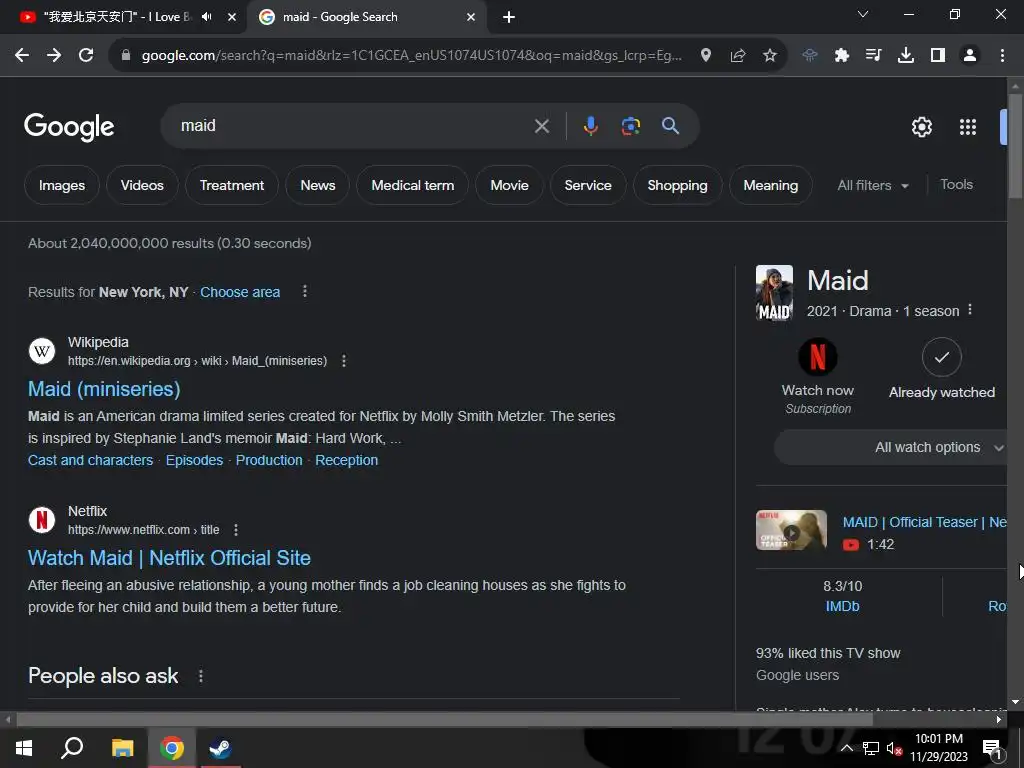This screenshot has height=768, width=1024.
Task: Submit search with magnifier icon
Action: [671, 126]
